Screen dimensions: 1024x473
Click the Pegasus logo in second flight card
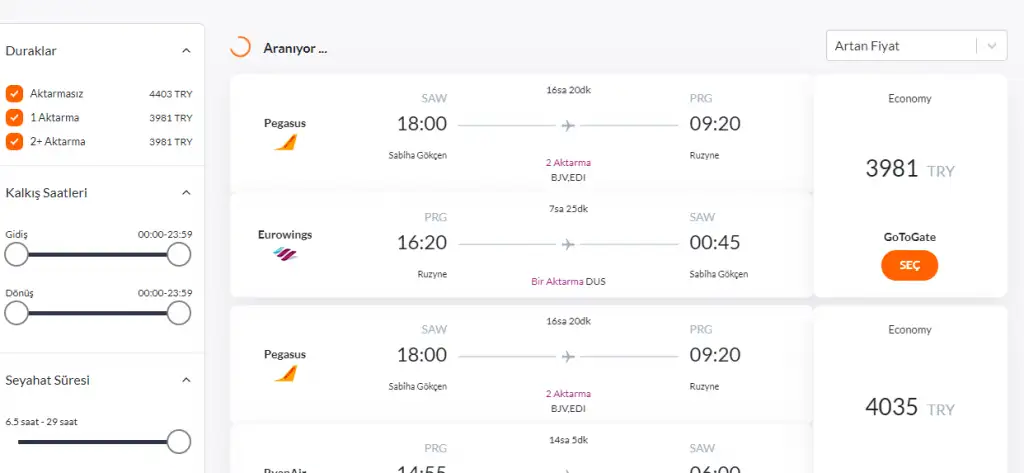pyautogui.click(x=285, y=372)
